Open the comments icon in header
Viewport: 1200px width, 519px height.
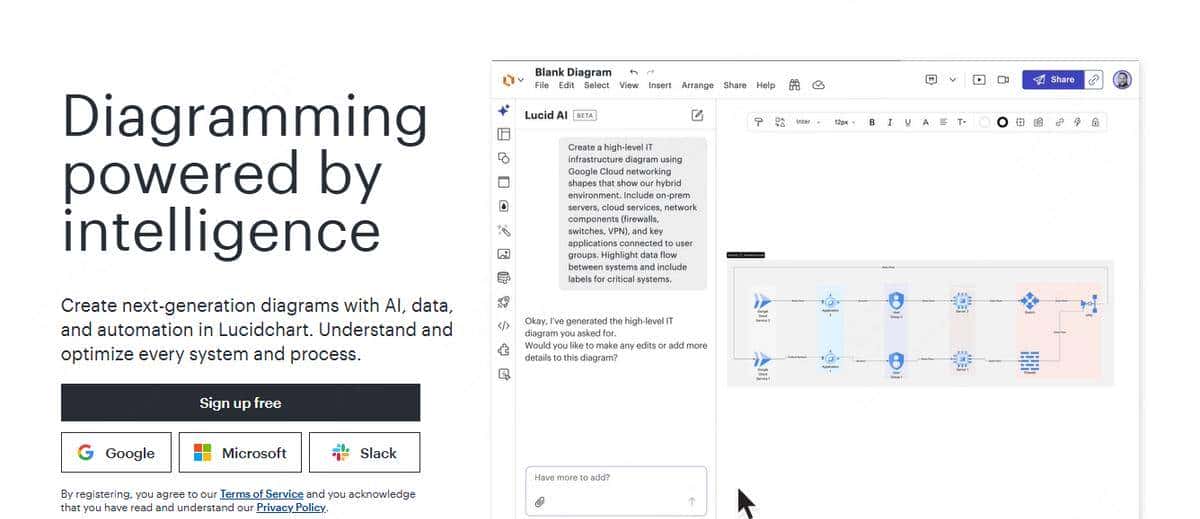[931, 80]
